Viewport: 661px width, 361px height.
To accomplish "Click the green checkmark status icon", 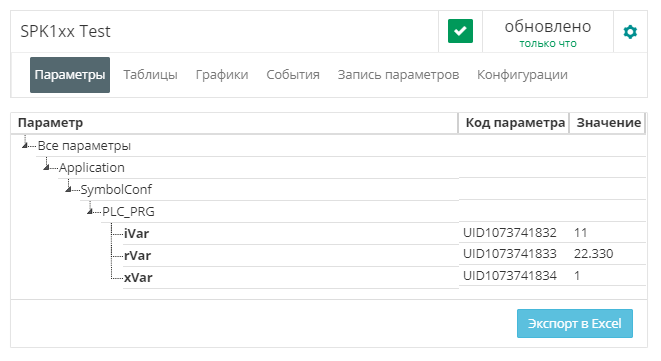I will 460,31.
